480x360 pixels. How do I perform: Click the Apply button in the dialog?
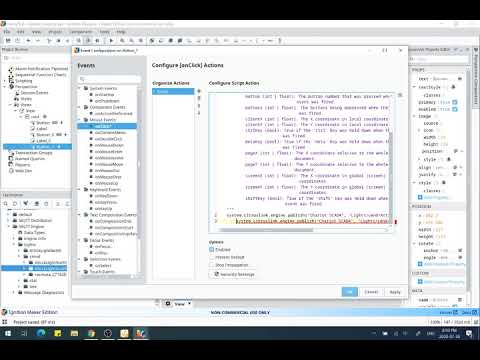tap(395, 292)
